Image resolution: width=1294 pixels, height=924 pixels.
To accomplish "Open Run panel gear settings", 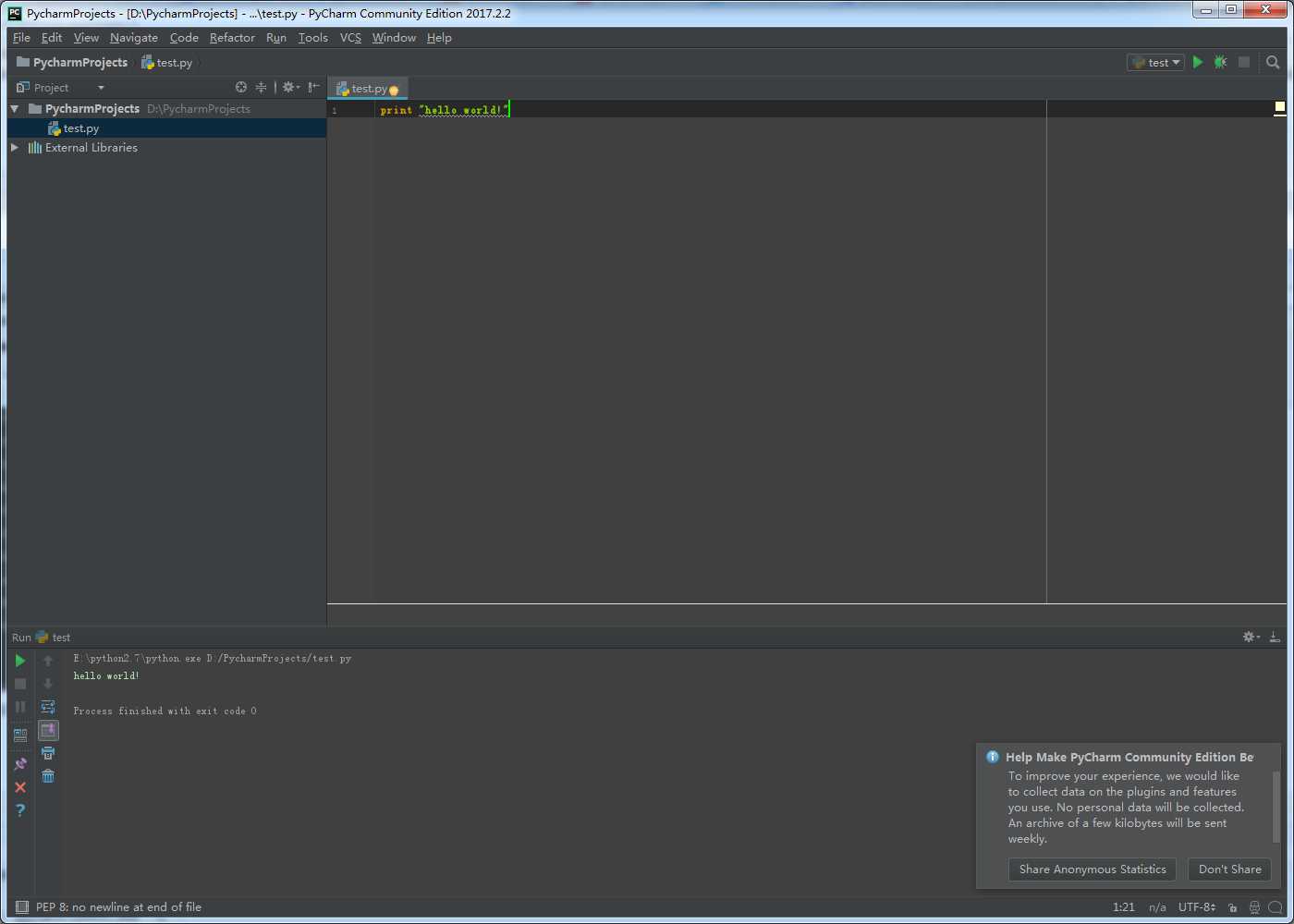I will [x=1251, y=637].
